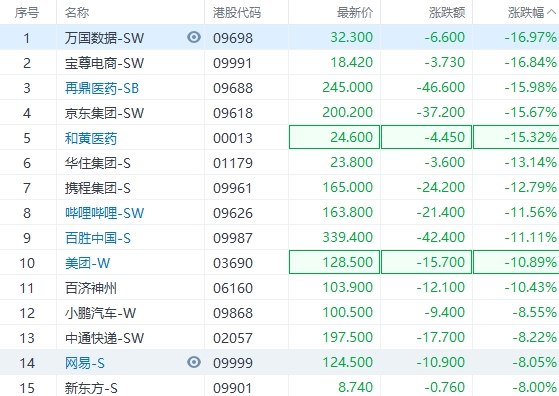
Task: Click stock code 09698
Action: click(233, 38)
